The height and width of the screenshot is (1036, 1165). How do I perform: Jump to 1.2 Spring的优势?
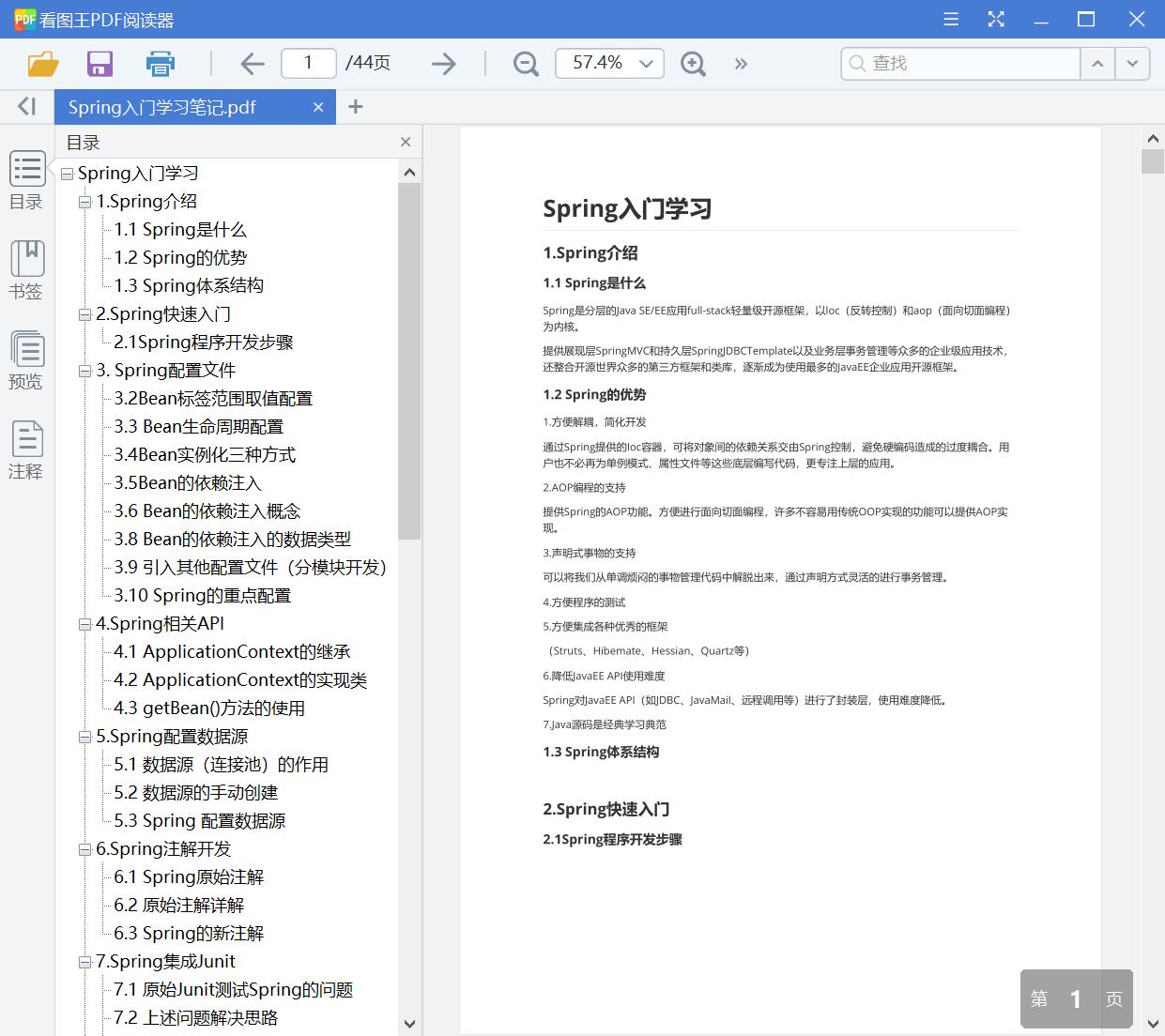coord(180,258)
